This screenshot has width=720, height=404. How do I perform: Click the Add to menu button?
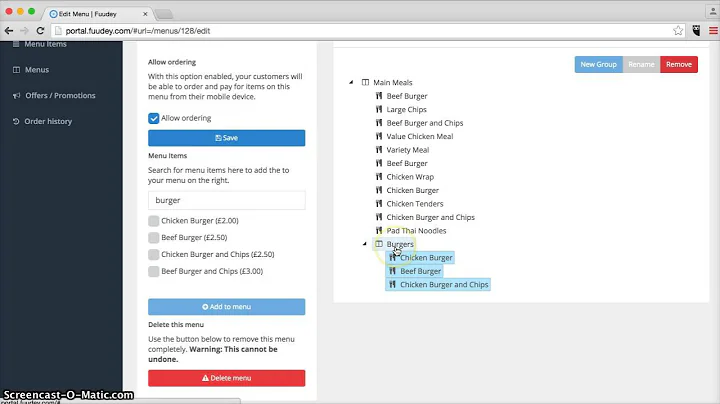pyautogui.click(x=226, y=307)
